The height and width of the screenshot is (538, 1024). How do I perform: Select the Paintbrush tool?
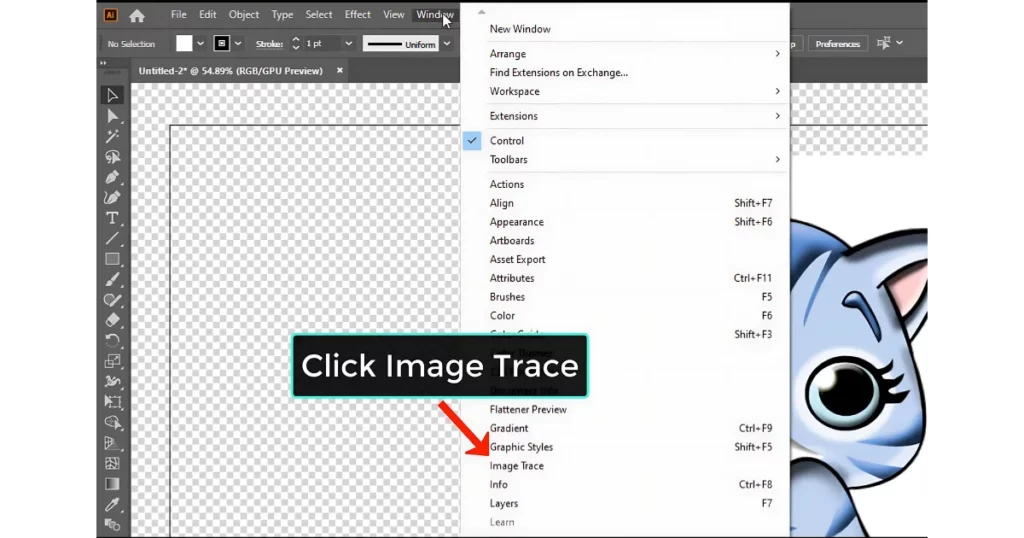(112, 279)
